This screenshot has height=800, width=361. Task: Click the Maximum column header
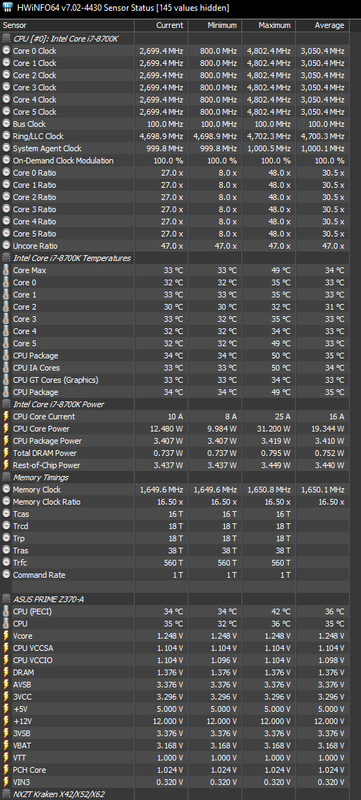click(269, 26)
